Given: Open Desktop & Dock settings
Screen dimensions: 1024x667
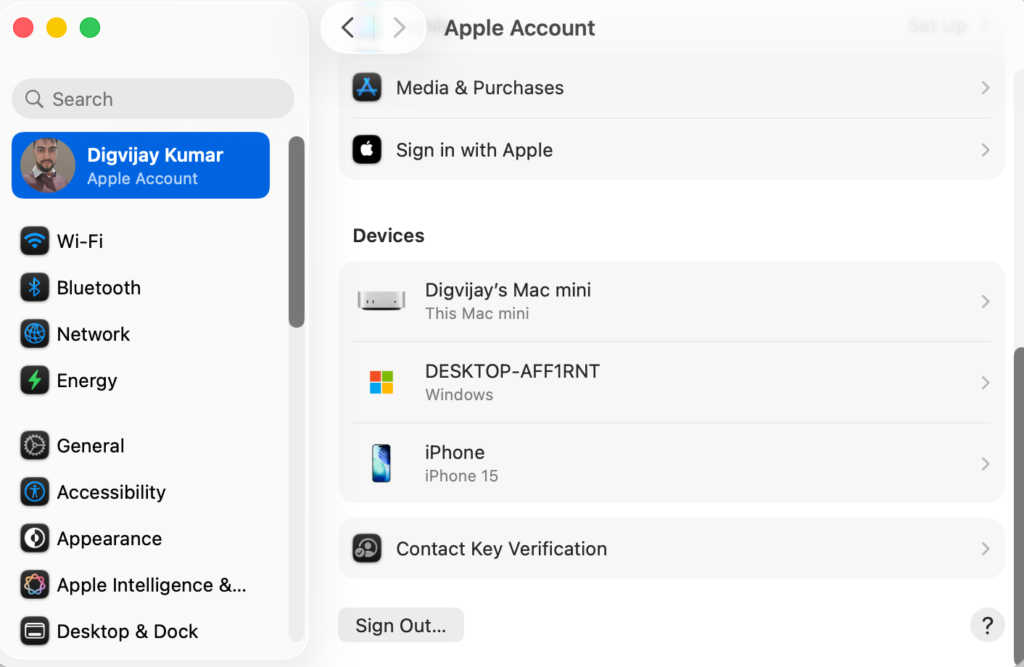Looking at the screenshot, I should (127, 632).
